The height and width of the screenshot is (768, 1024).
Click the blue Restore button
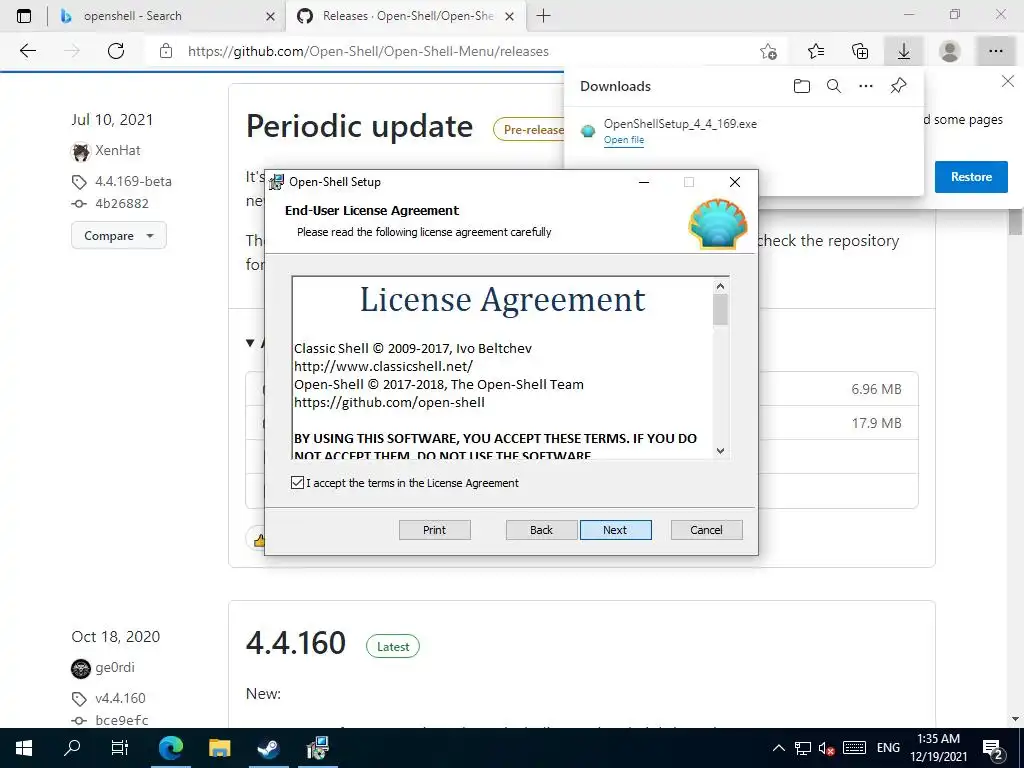pyautogui.click(x=970, y=177)
